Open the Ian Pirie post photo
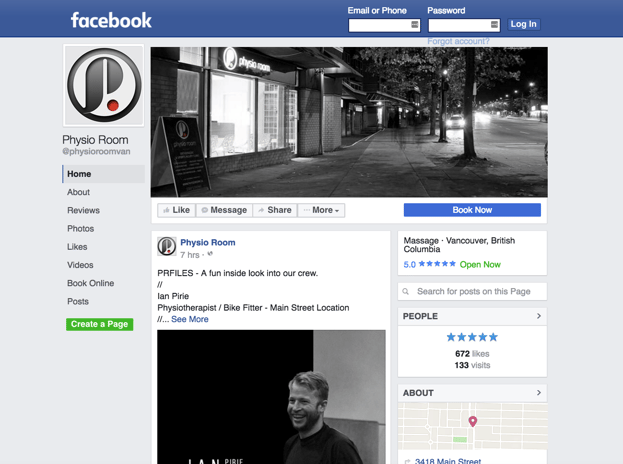Screen dimensions: 623x464 [271, 397]
